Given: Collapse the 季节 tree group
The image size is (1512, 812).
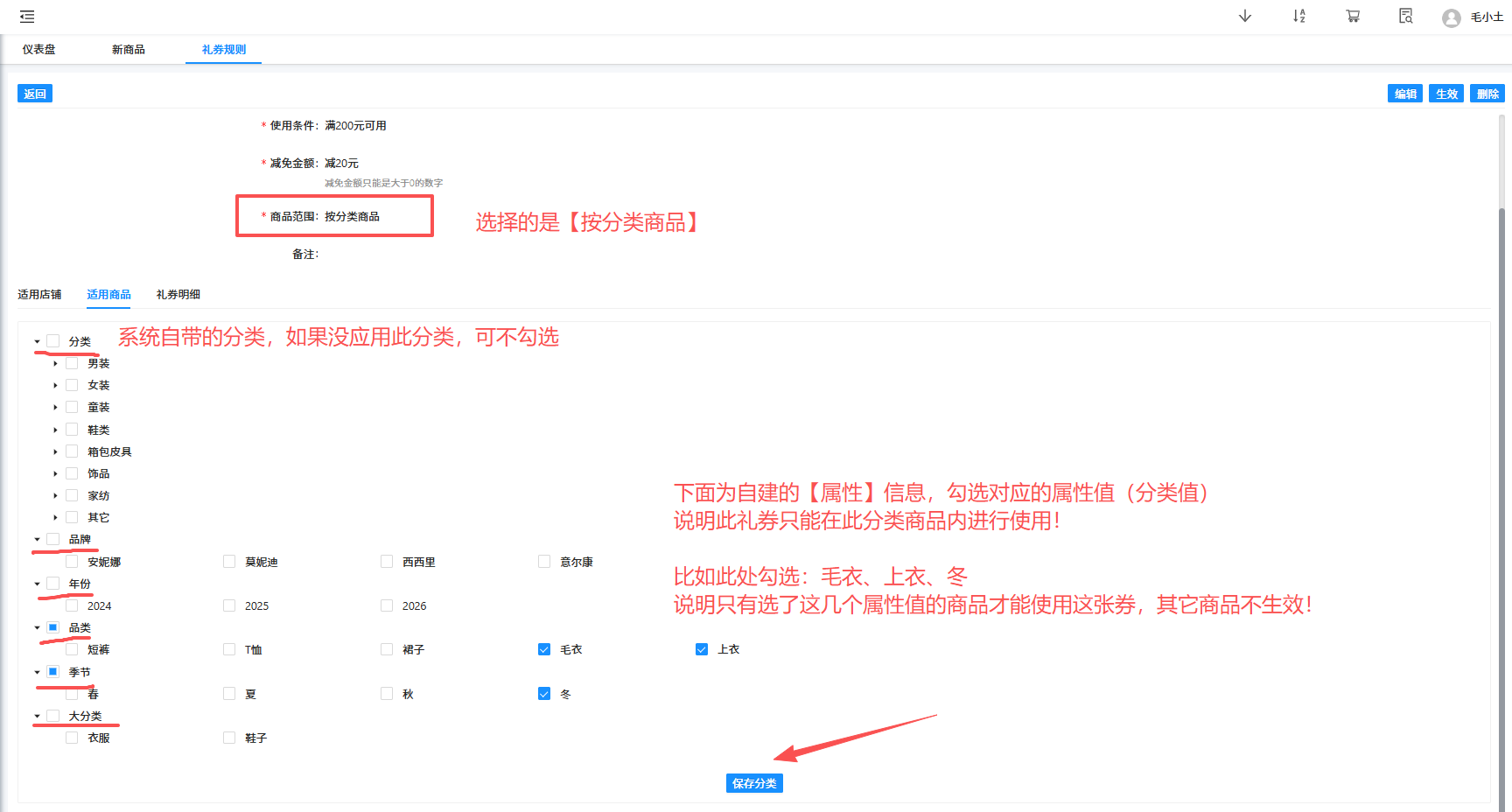Looking at the screenshot, I should tap(37, 672).
